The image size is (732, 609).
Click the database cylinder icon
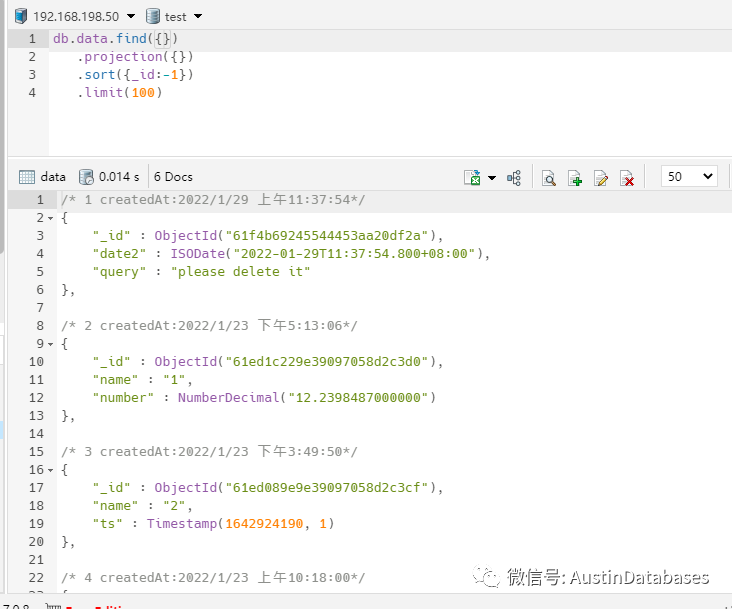click(153, 16)
